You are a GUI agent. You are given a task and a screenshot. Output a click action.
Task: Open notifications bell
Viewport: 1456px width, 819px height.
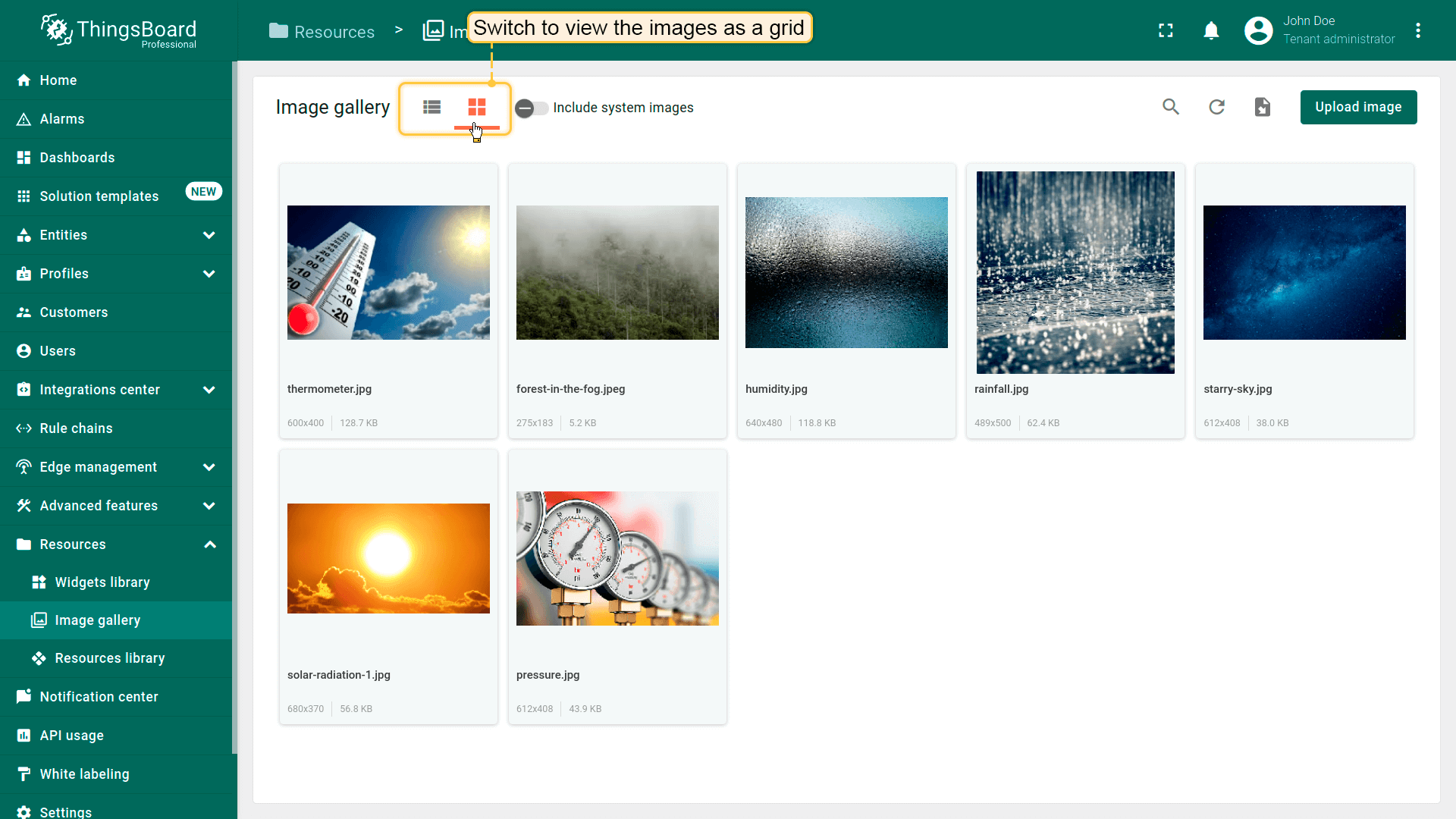[1211, 30]
